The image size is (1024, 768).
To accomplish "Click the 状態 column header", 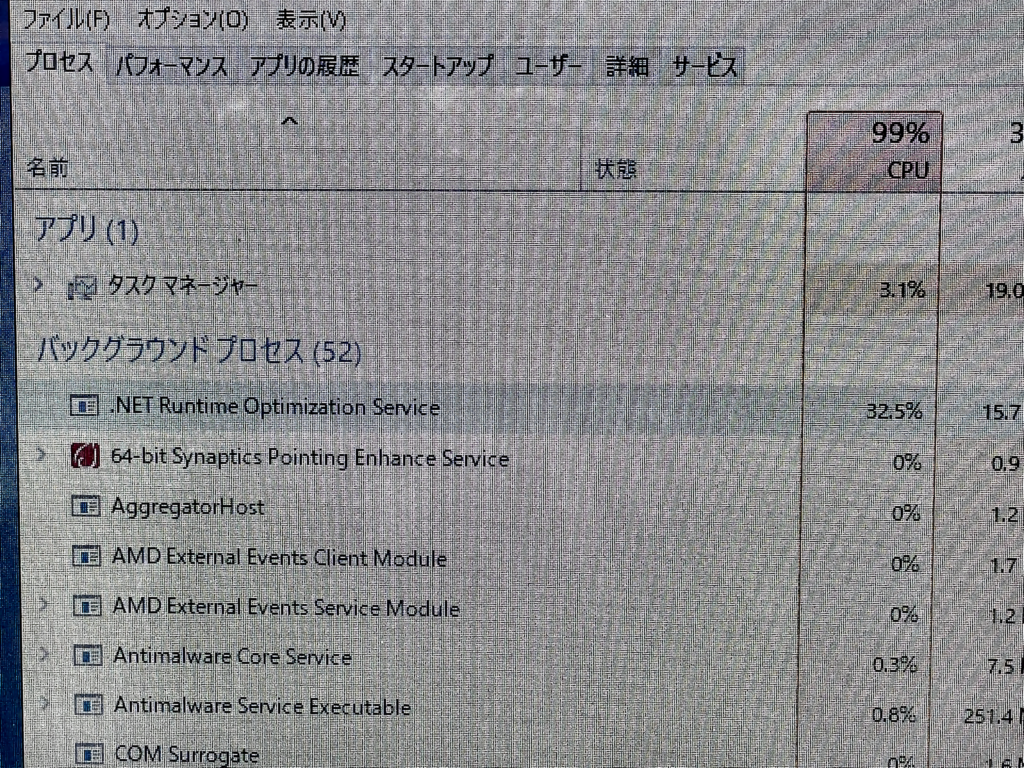I will click(x=615, y=170).
